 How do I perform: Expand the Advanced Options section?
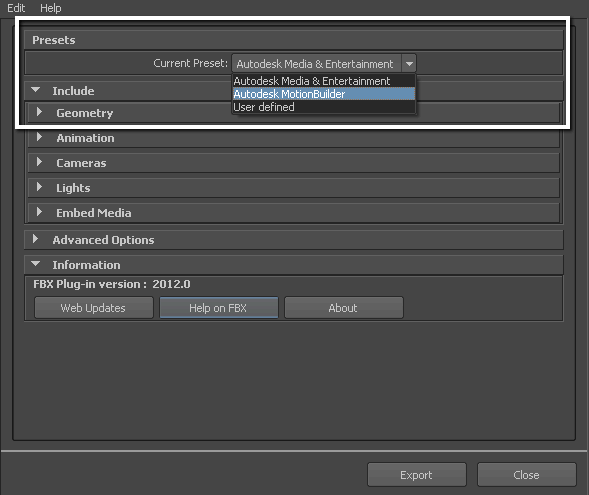click(35, 239)
